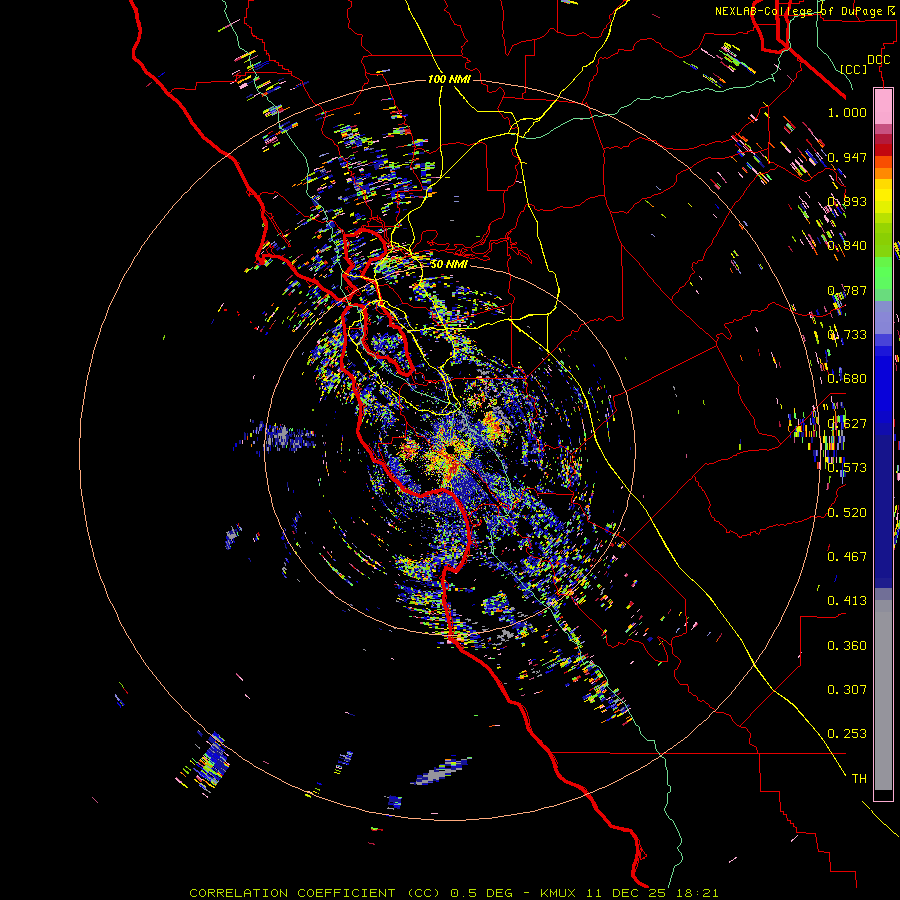Click the 0.680 color scale value
The width and height of the screenshot is (900, 900).
tap(847, 379)
